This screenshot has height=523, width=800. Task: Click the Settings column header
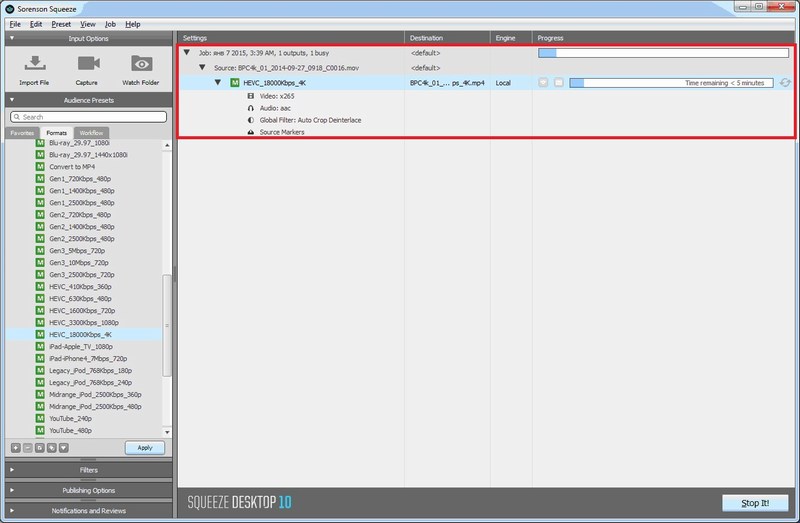291,38
